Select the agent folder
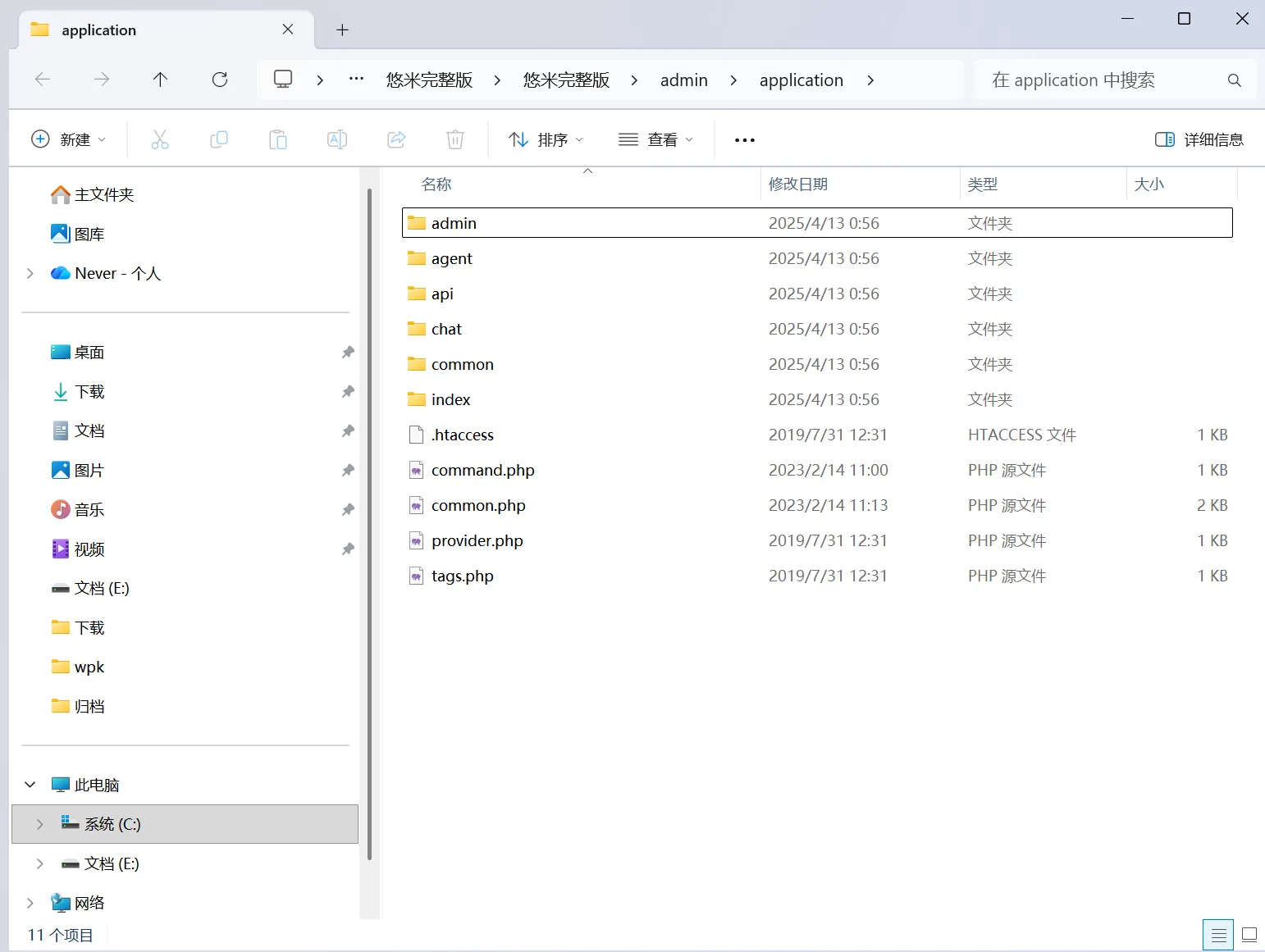 pos(817,258)
